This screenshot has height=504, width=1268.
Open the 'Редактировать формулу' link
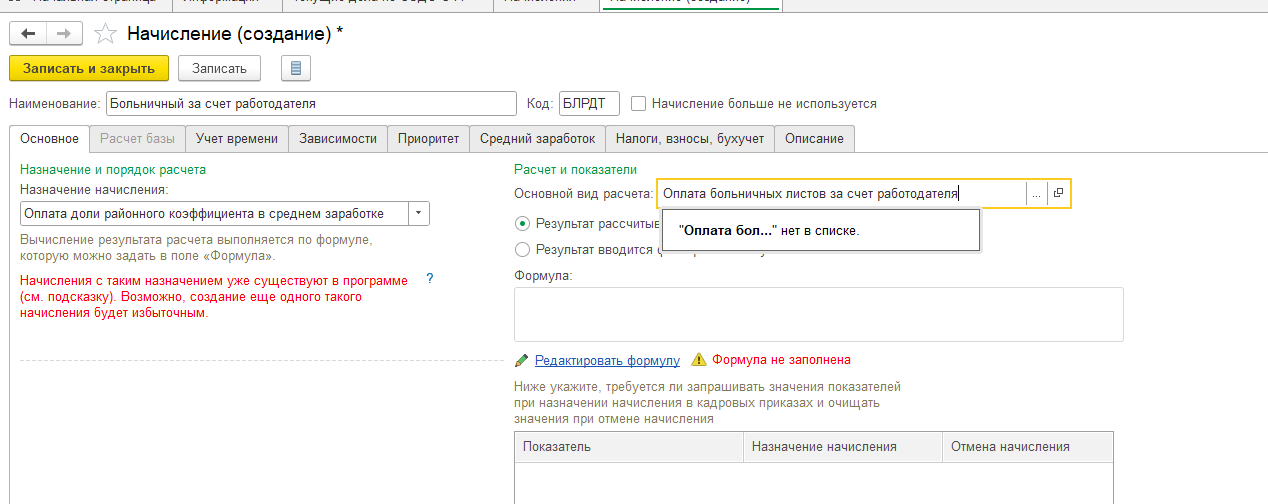click(x=607, y=360)
